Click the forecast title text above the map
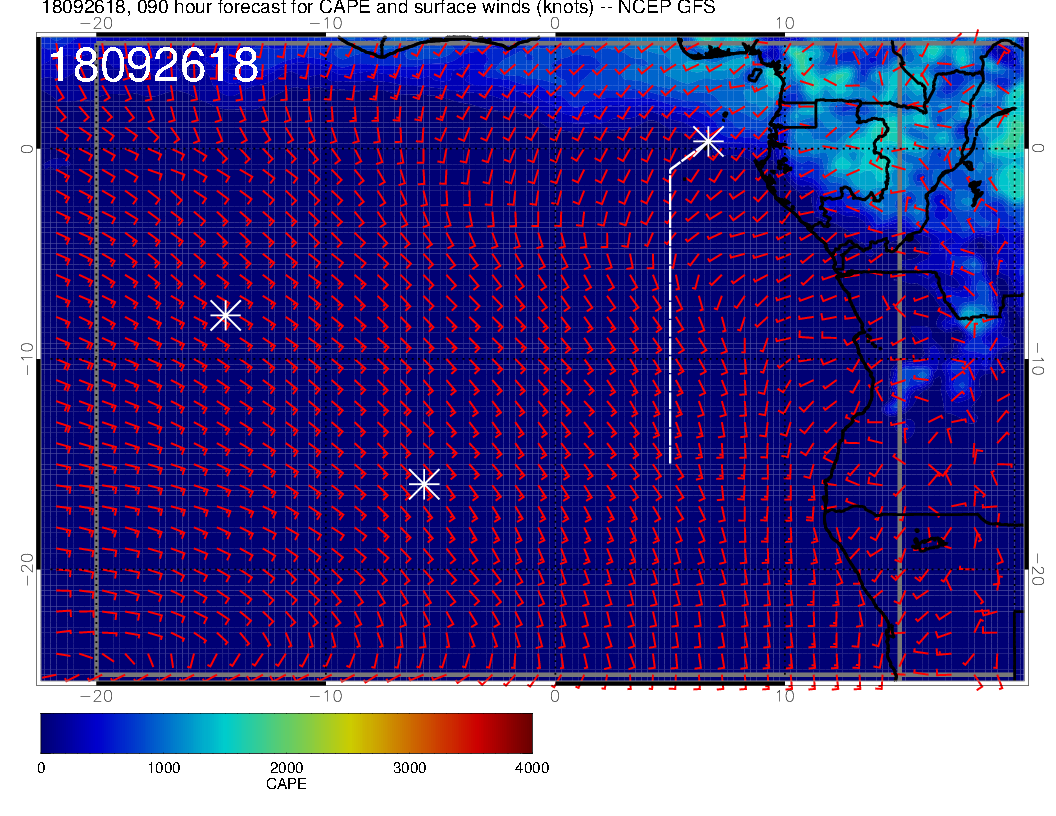The image size is (1056, 816). [378, 7]
